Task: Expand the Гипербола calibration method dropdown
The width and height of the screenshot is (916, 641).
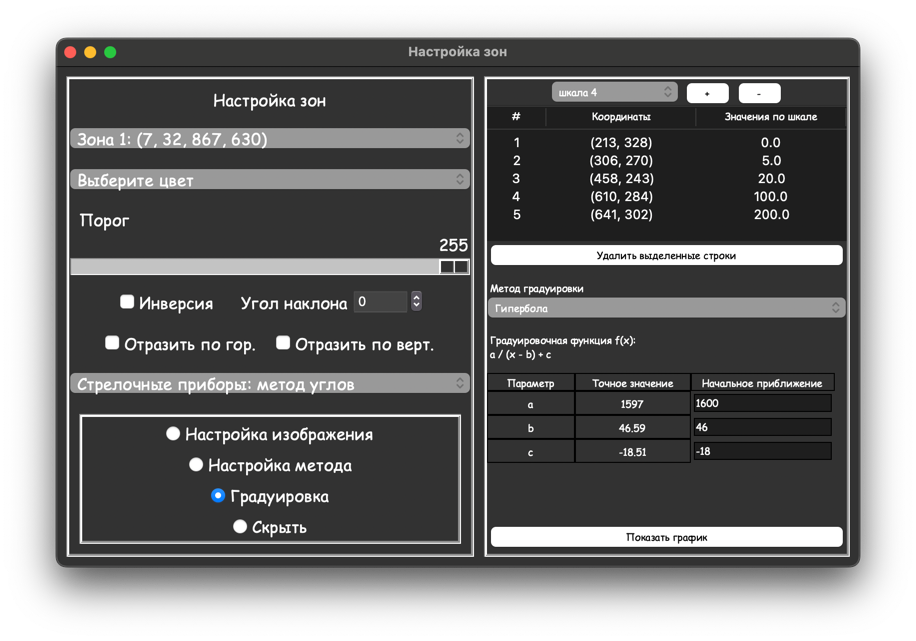Action: [666, 308]
